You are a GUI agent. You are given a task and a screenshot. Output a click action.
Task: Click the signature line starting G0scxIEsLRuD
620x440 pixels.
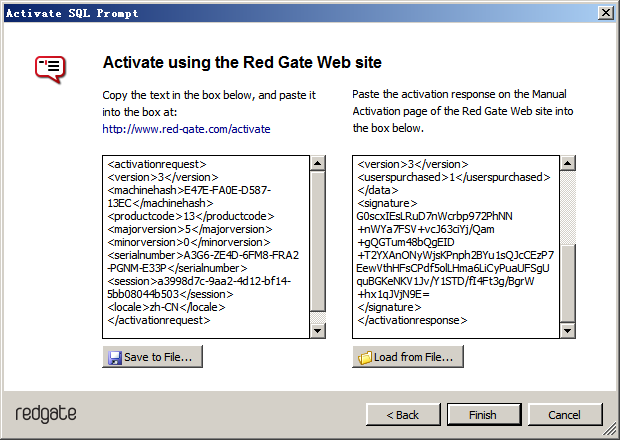pos(435,216)
